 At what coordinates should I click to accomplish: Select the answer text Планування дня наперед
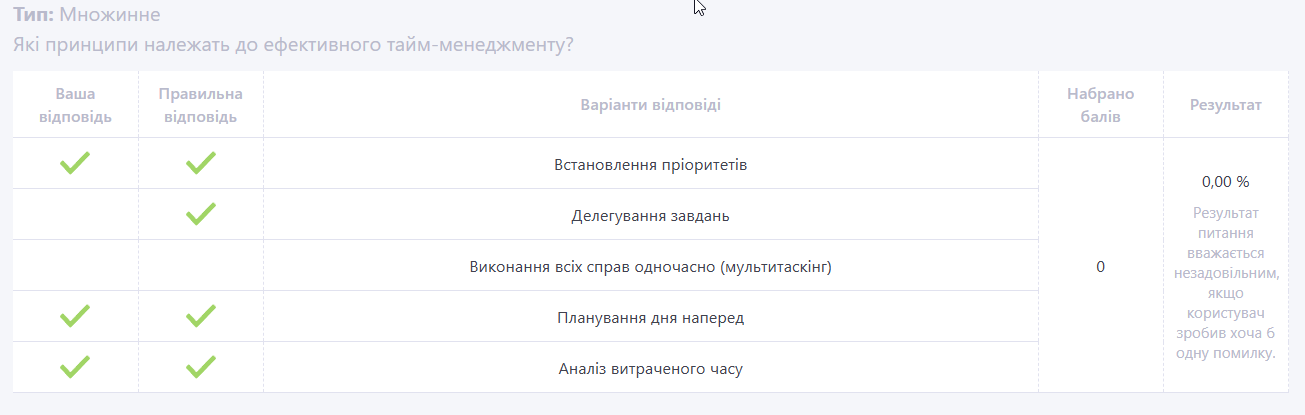click(650, 318)
